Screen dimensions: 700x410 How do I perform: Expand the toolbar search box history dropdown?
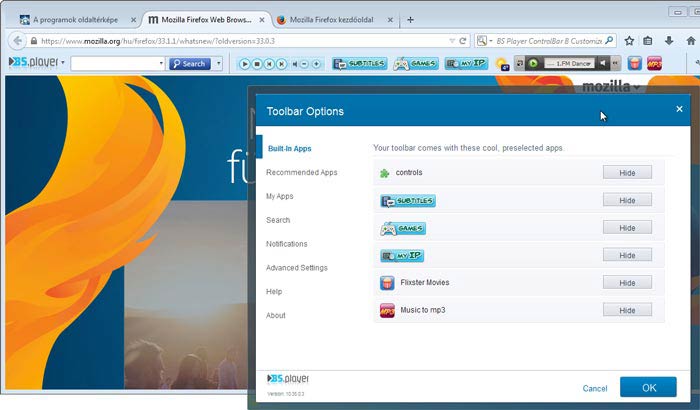click(x=161, y=63)
